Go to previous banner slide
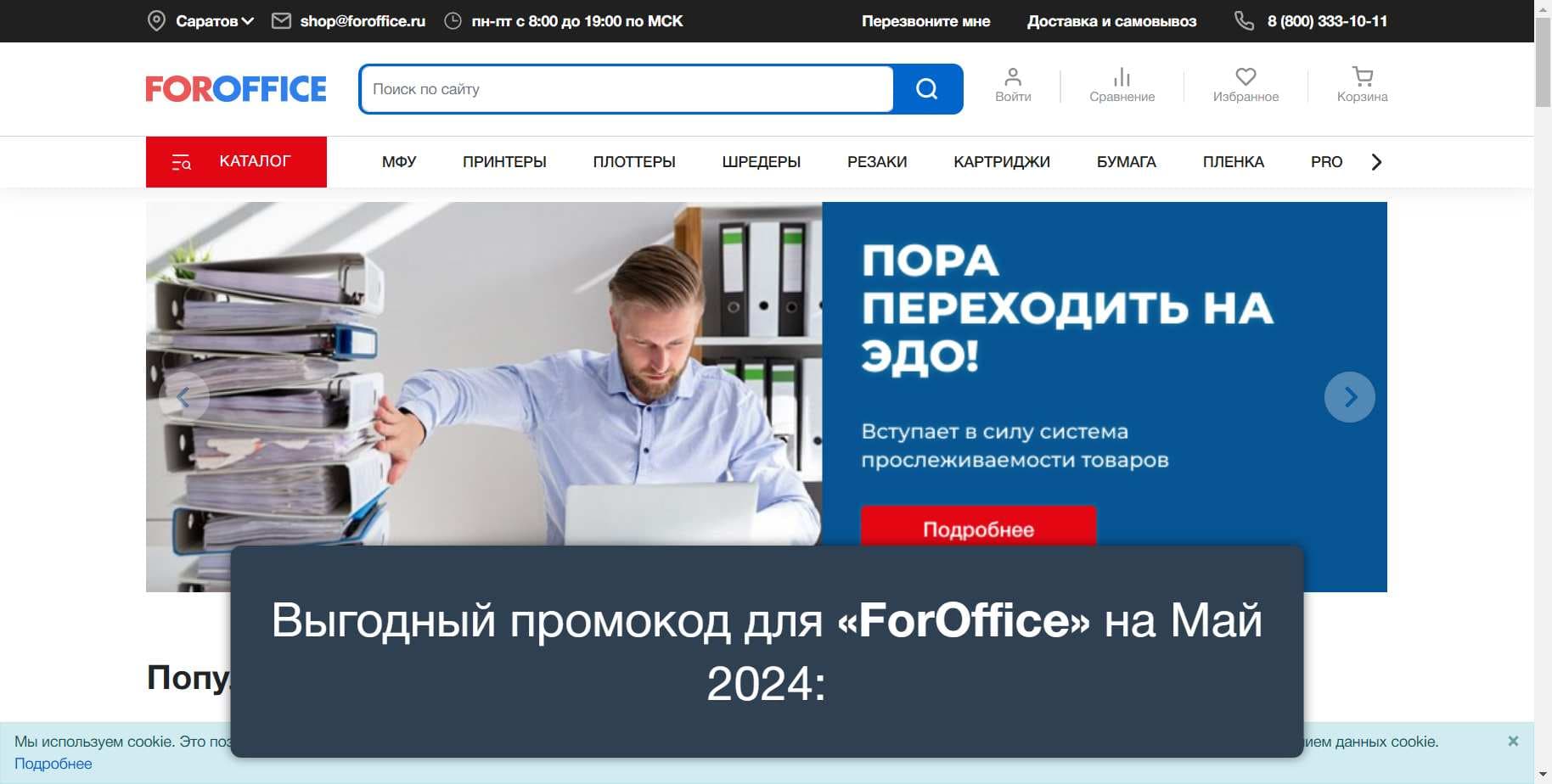 [183, 397]
